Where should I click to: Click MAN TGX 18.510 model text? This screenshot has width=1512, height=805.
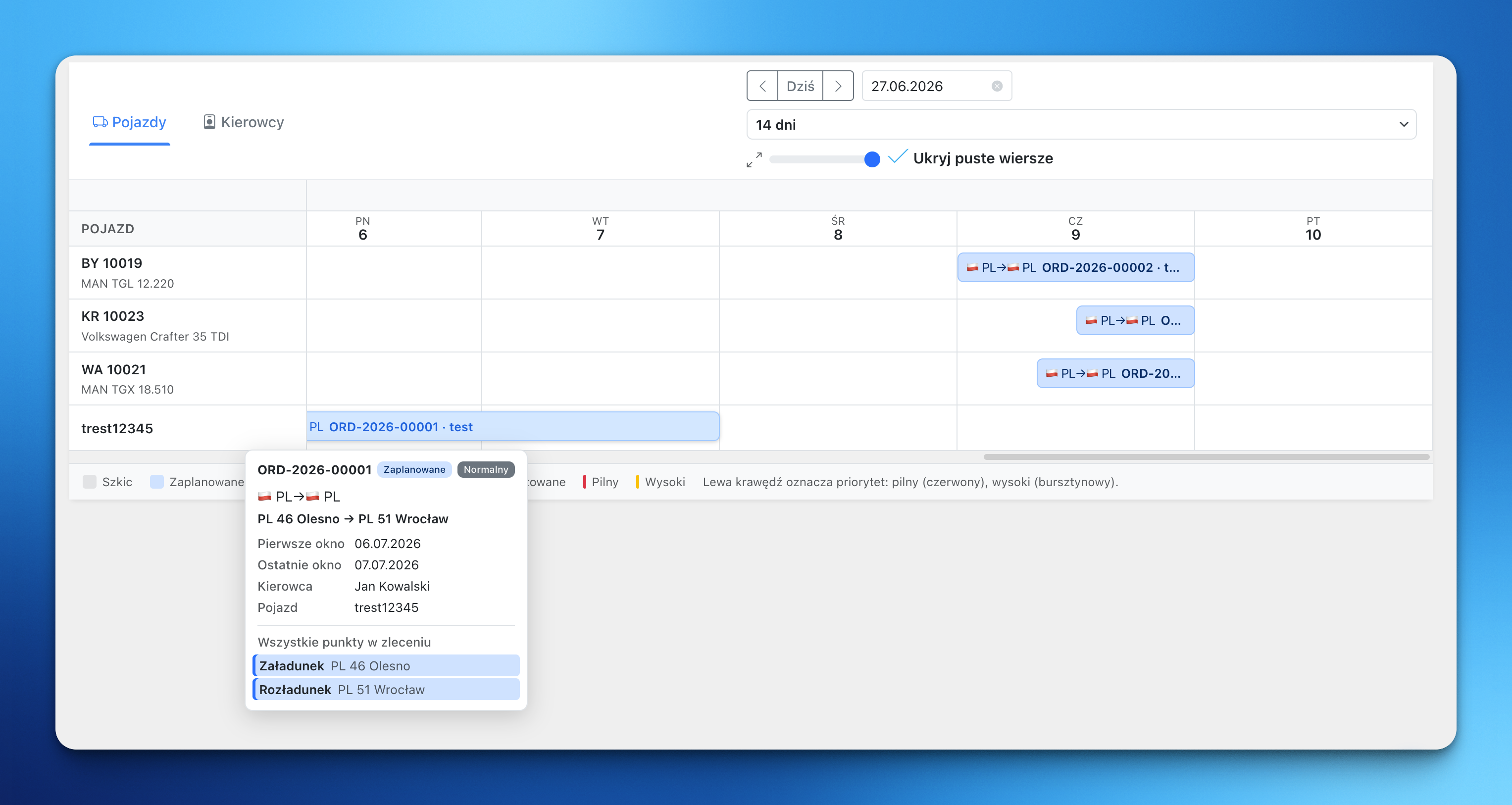(127, 390)
